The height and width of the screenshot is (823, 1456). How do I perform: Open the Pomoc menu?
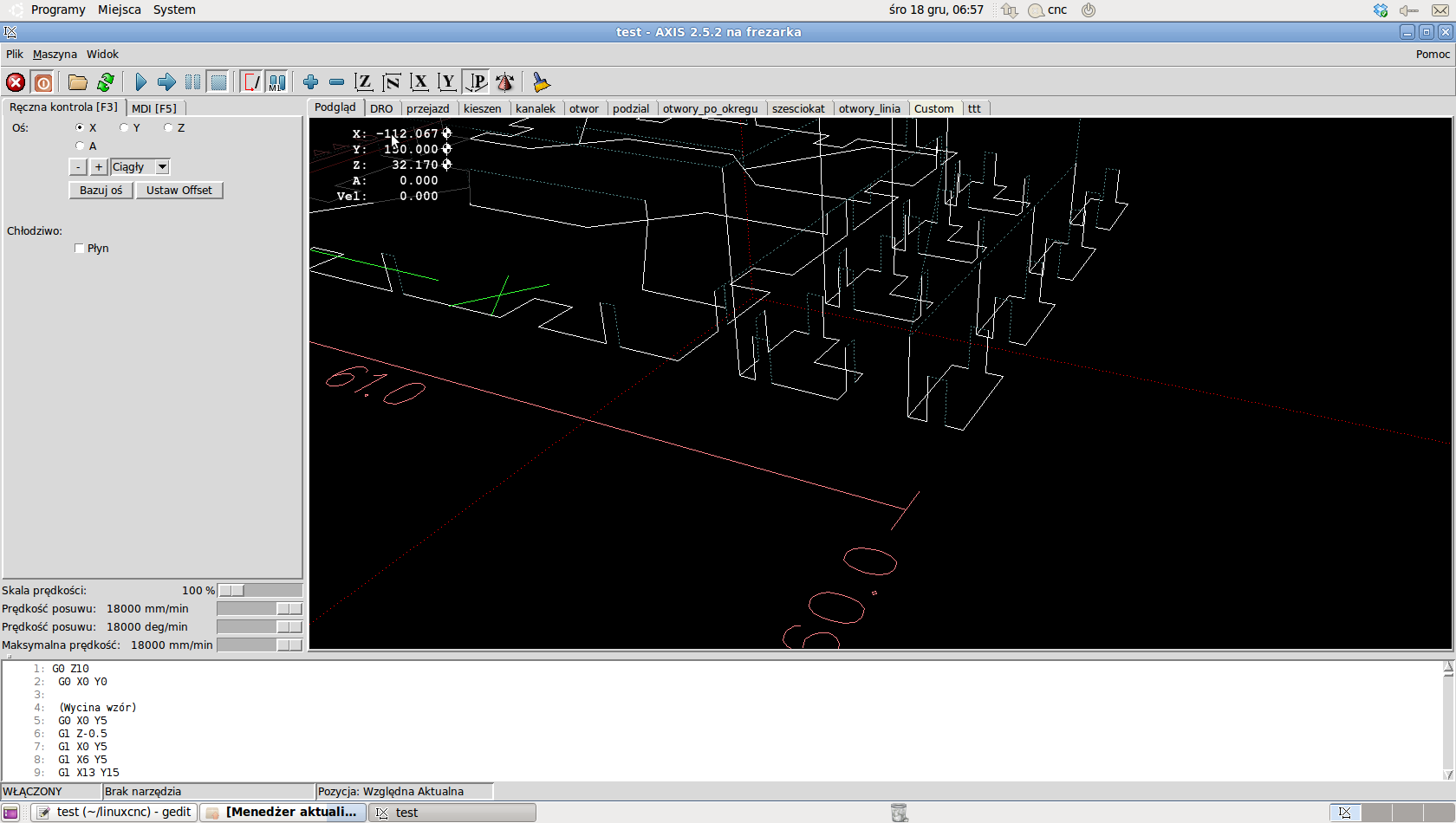1433,54
